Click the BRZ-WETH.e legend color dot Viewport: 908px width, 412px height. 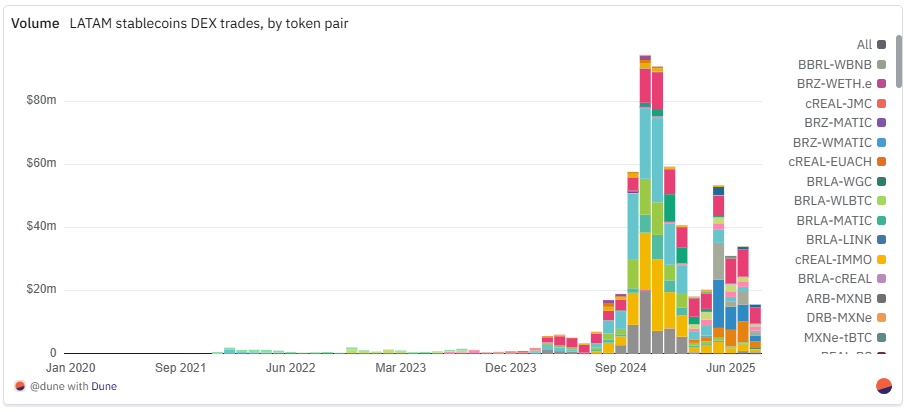pyautogui.click(x=881, y=83)
